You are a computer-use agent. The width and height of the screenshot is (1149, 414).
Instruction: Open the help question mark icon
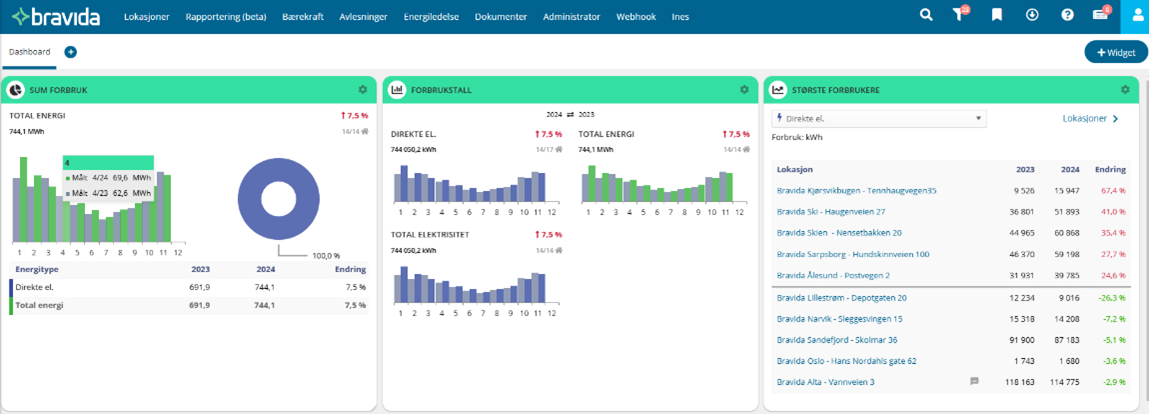pyautogui.click(x=1067, y=15)
